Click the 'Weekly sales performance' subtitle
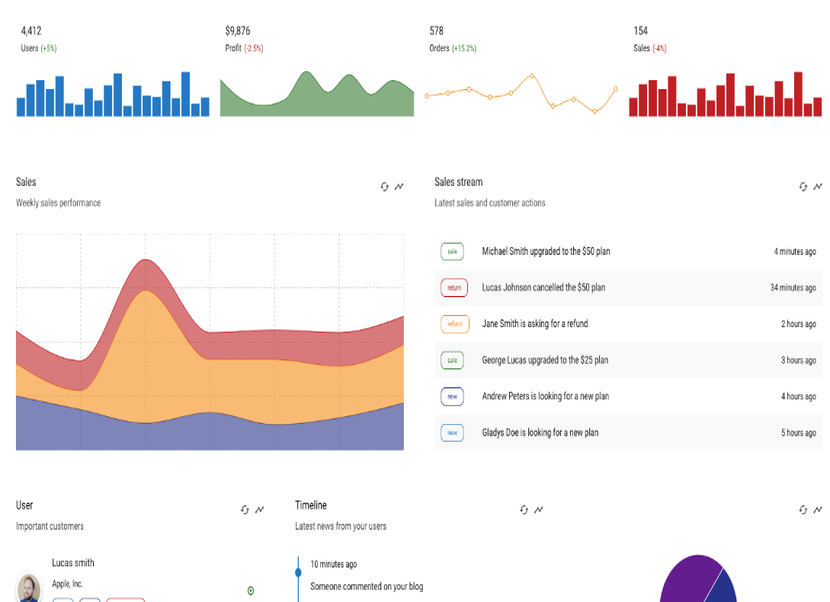 (x=58, y=203)
